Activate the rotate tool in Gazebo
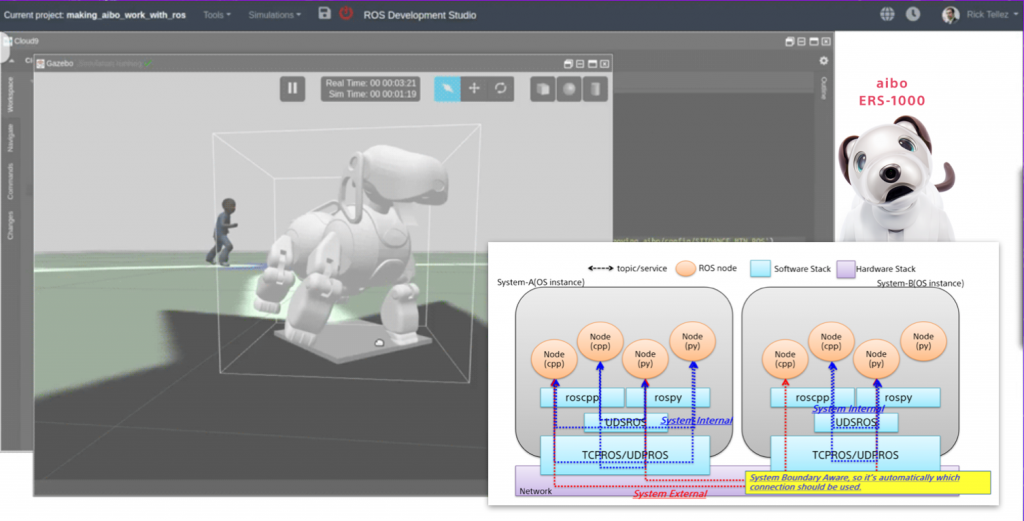 [x=500, y=88]
